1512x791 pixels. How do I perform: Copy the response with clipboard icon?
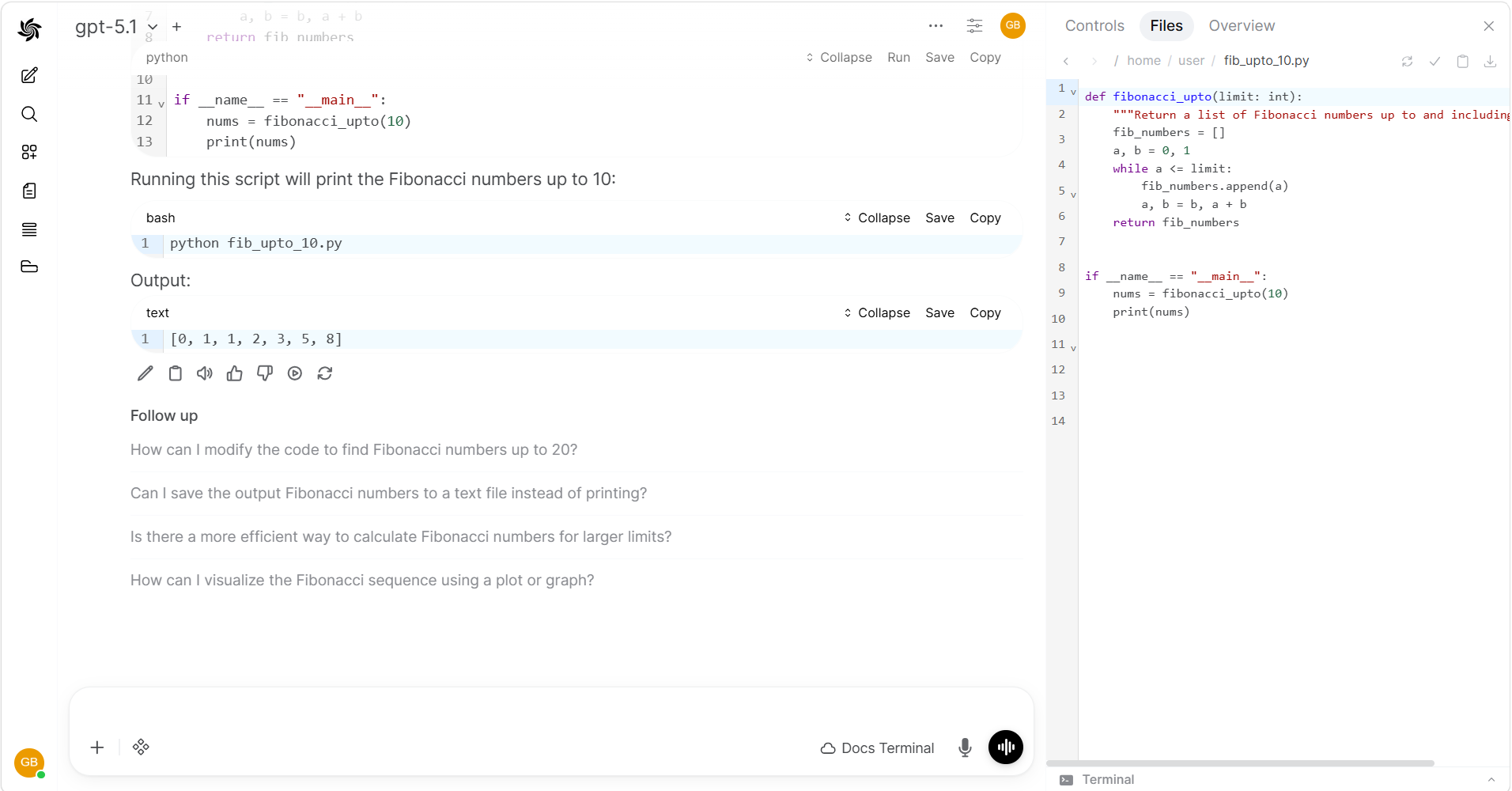pos(176,373)
